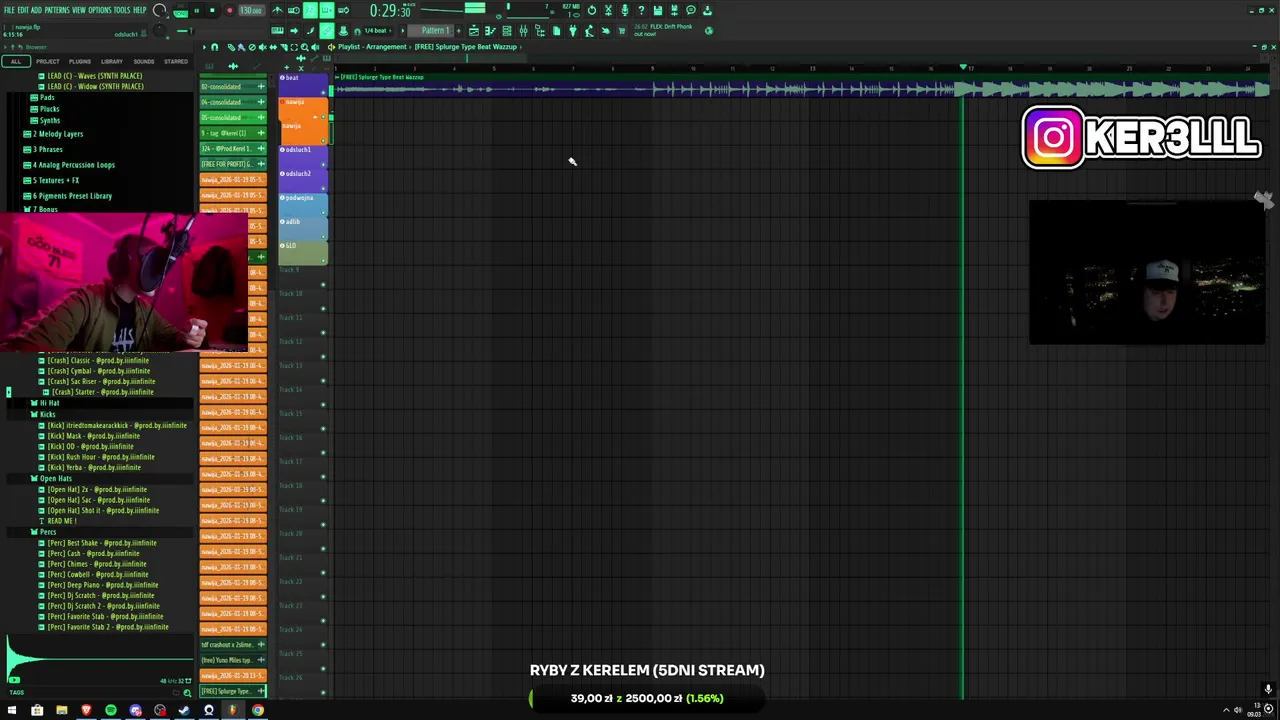Image resolution: width=1280 pixels, height=720 pixels.
Task: Toggle the metronome icon
Action: (277, 10)
